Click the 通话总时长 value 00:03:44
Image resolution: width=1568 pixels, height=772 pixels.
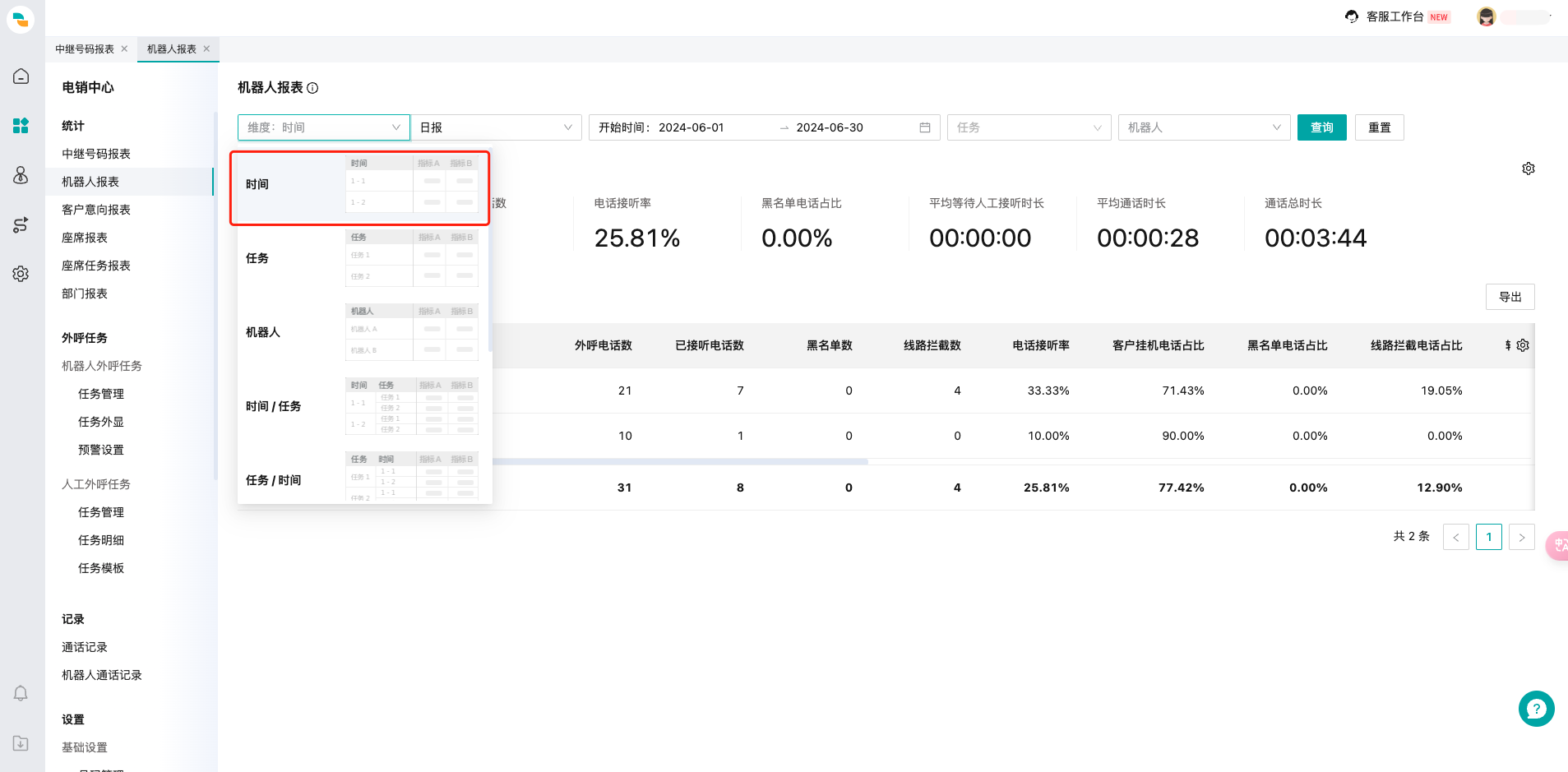[1316, 238]
